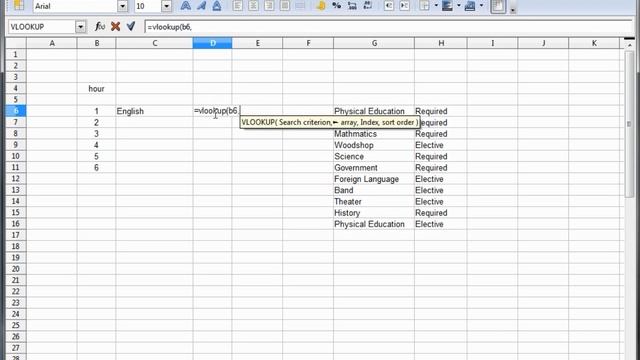Click the vertical scrollbar thumb
The height and width of the screenshot is (360, 640).
(629, 124)
